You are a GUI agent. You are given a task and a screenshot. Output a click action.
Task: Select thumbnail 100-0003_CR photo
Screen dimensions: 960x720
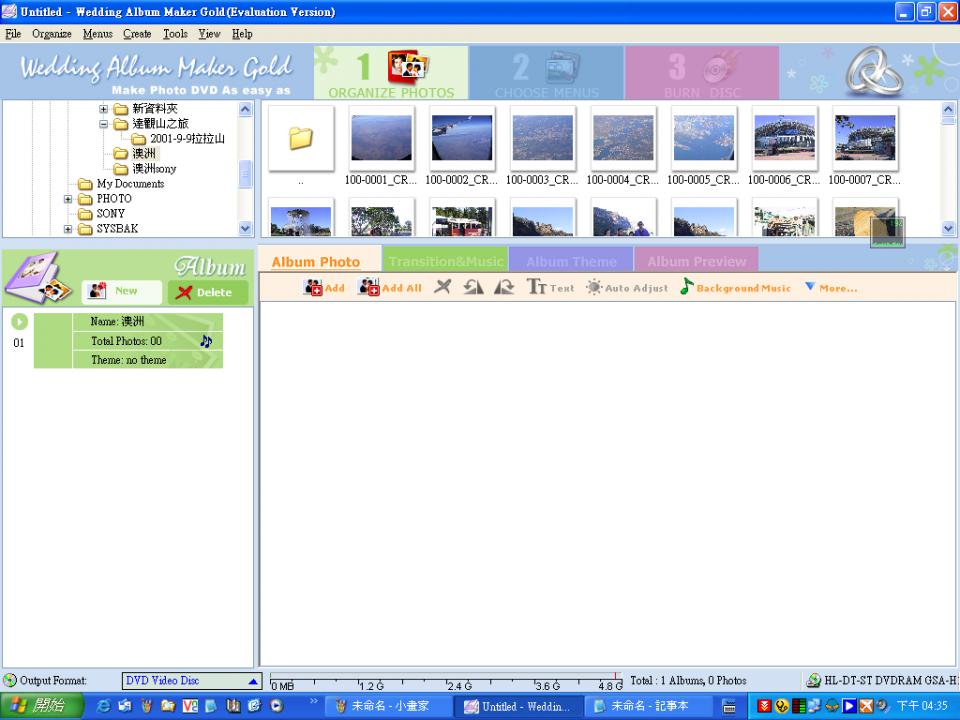[x=542, y=140]
